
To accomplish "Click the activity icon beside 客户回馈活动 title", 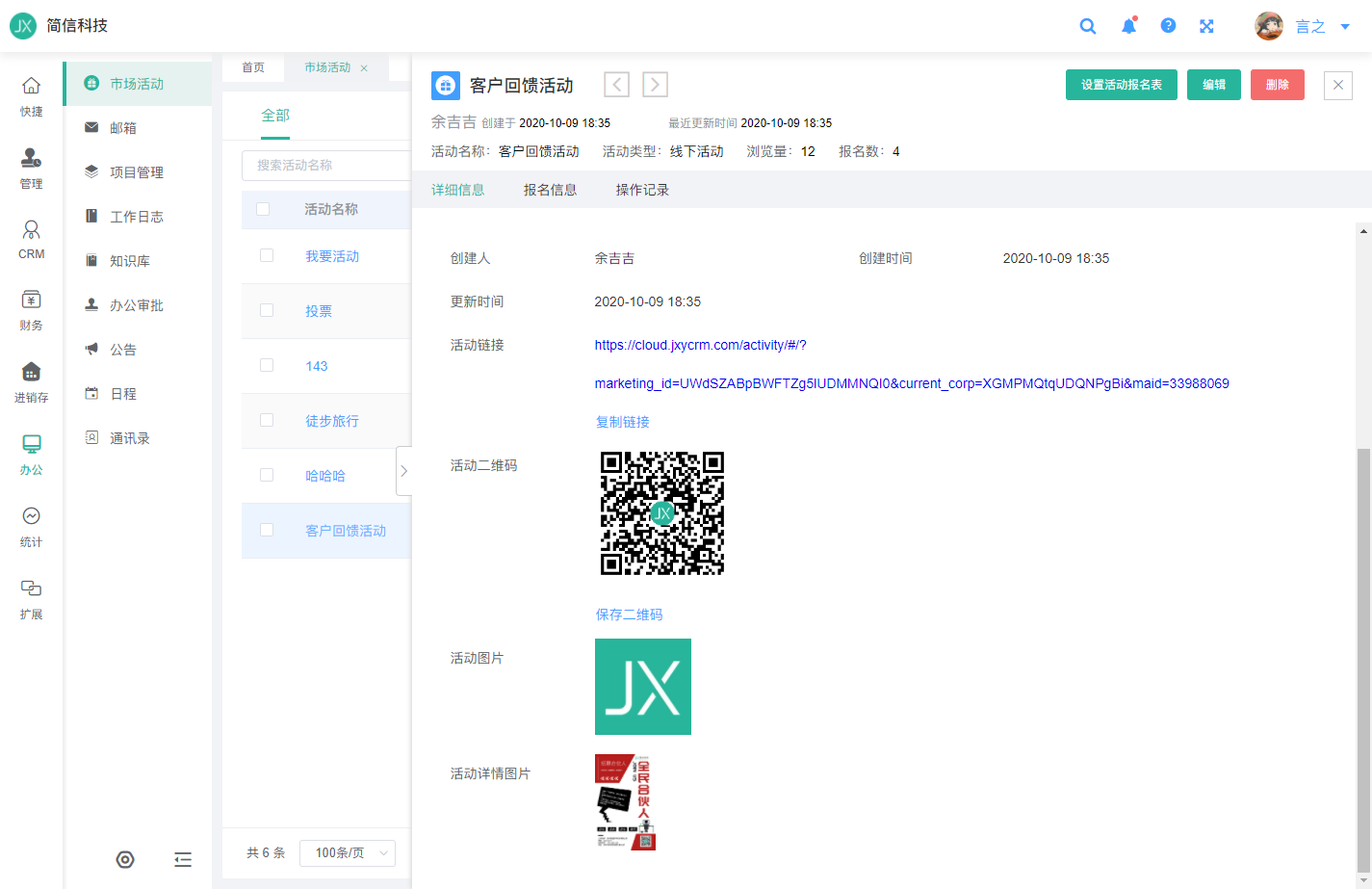I will (446, 86).
